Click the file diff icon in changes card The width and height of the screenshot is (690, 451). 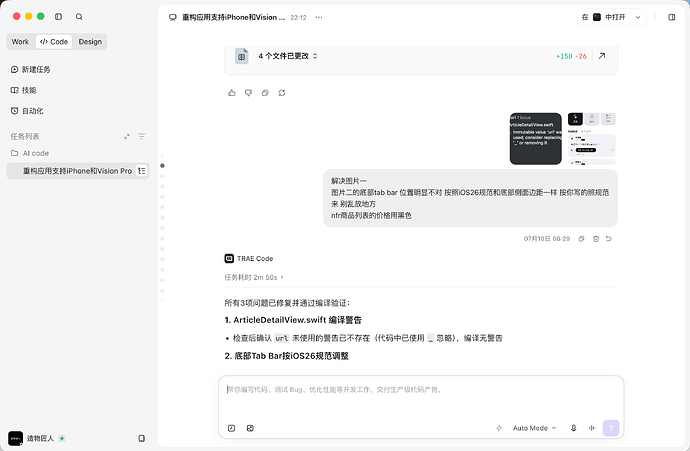click(x=242, y=56)
